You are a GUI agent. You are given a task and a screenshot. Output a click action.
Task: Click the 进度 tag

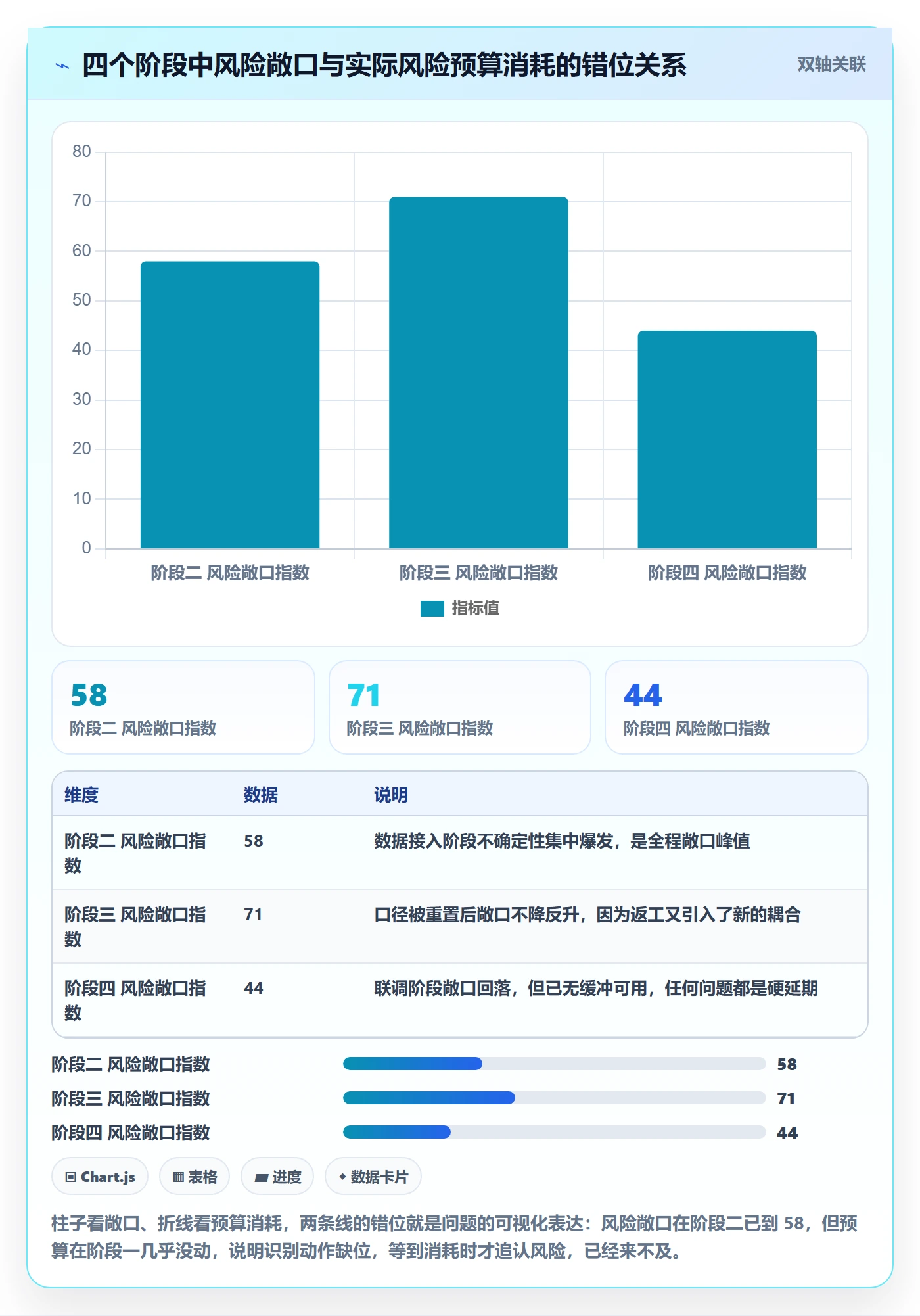tap(277, 1177)
